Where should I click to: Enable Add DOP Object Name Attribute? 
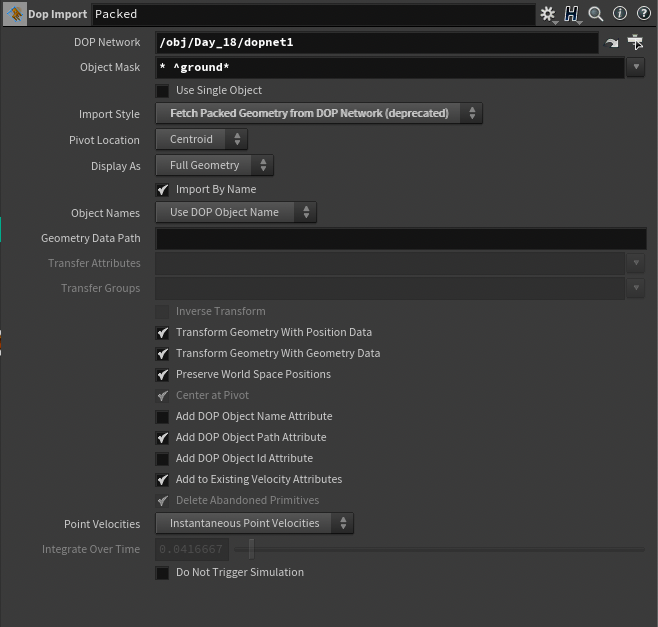coord(162,417)
